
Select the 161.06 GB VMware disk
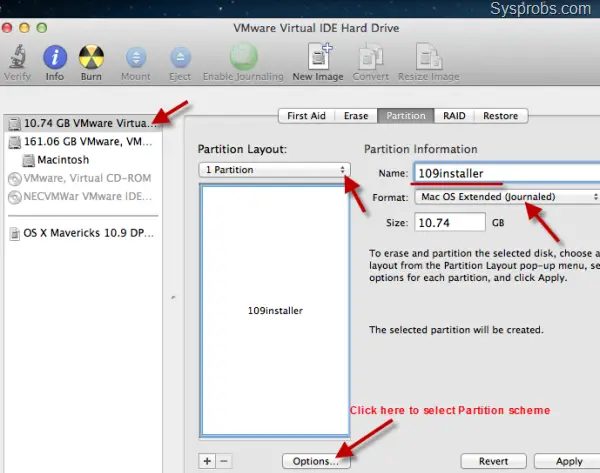click(x=83, y=142)
